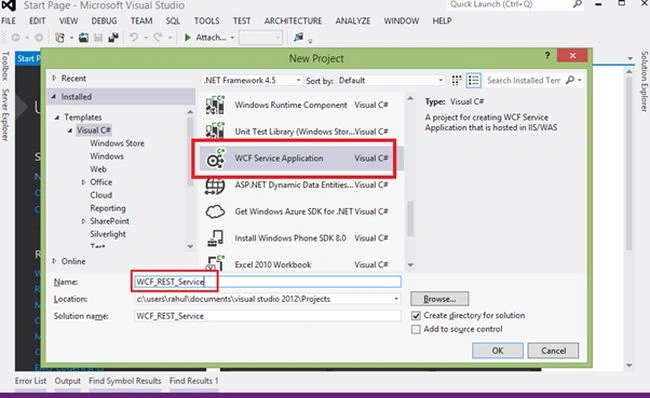Open the Solution Explorer side tab
The image size is (650, 398).
[644, 81]
